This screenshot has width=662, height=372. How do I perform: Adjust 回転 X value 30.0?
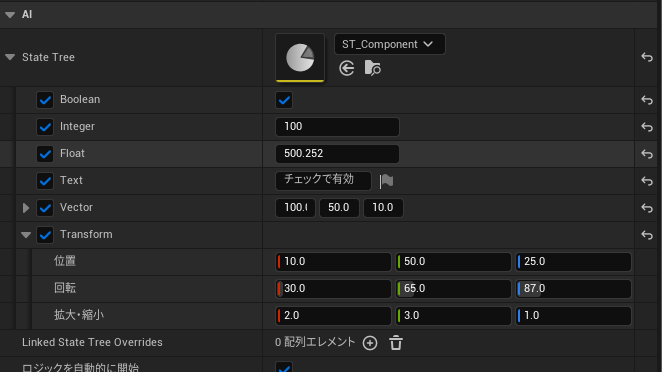(333, 289)
